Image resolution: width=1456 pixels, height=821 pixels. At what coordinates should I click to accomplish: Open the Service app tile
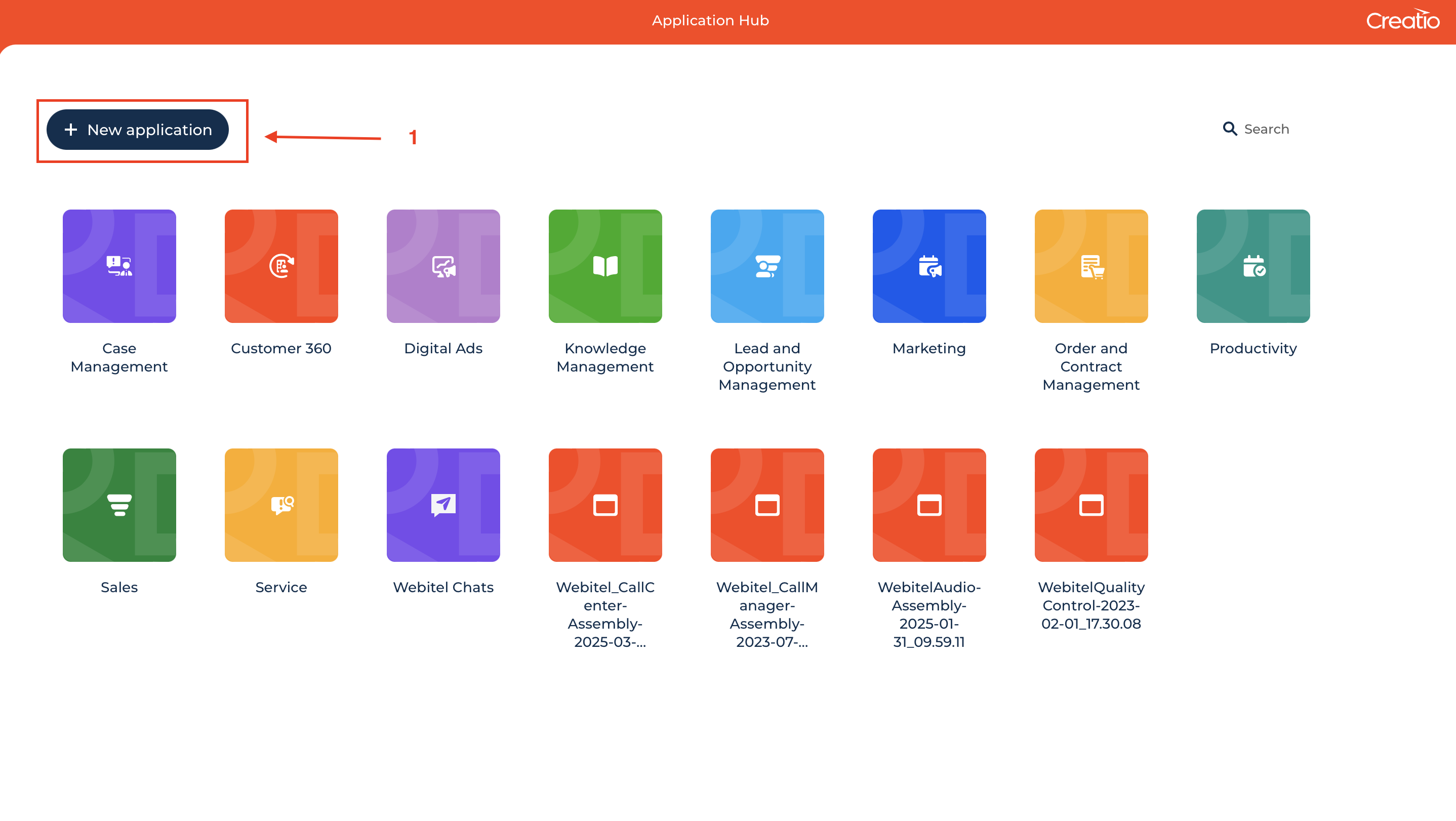(x=281, y=505)
